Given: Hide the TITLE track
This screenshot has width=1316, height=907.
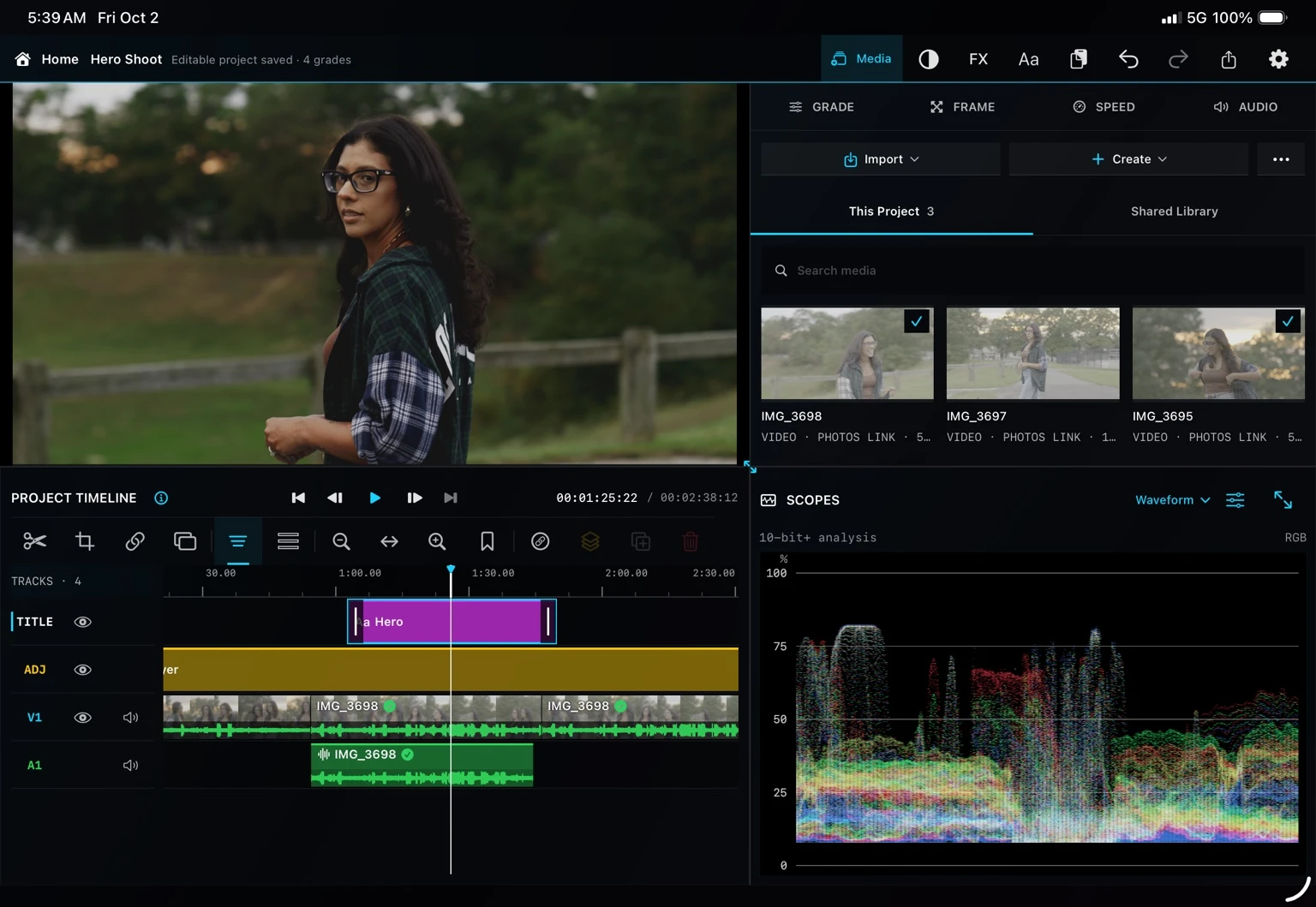Looking at the screenshot, I should point(83,622).
